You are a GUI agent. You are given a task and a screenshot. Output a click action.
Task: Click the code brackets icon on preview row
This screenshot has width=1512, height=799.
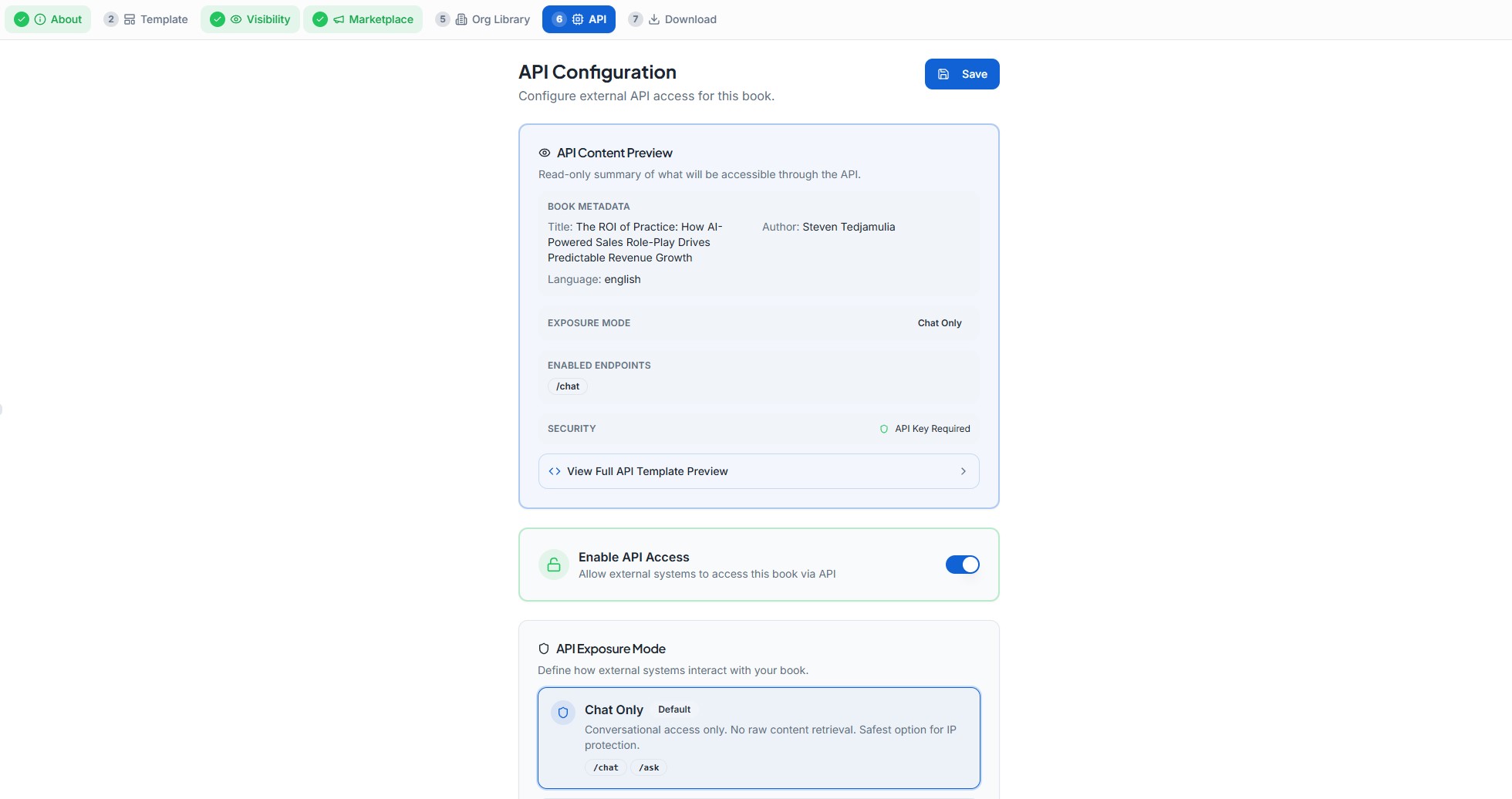click(555, 471)
